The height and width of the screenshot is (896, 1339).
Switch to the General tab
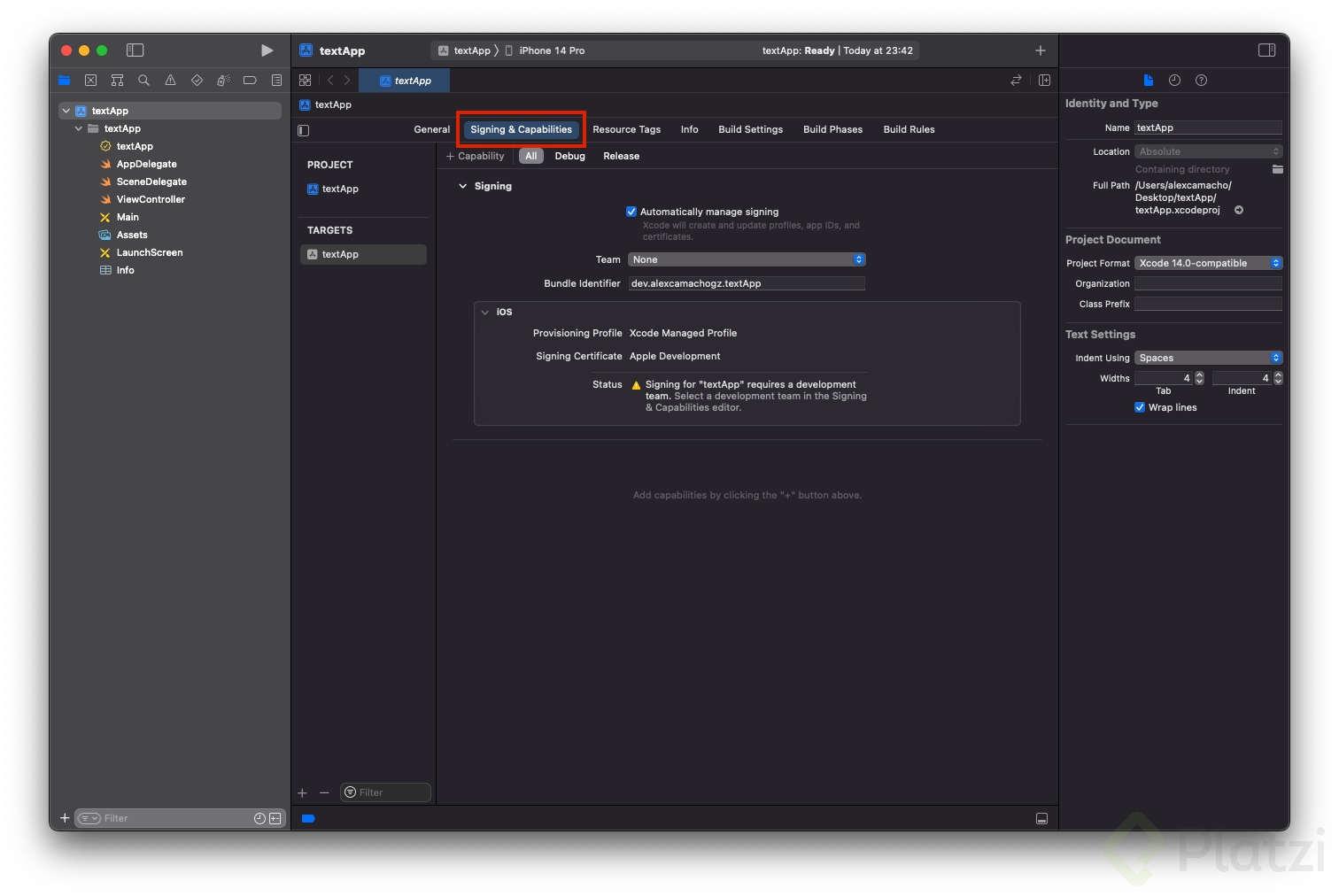point(432,129)
